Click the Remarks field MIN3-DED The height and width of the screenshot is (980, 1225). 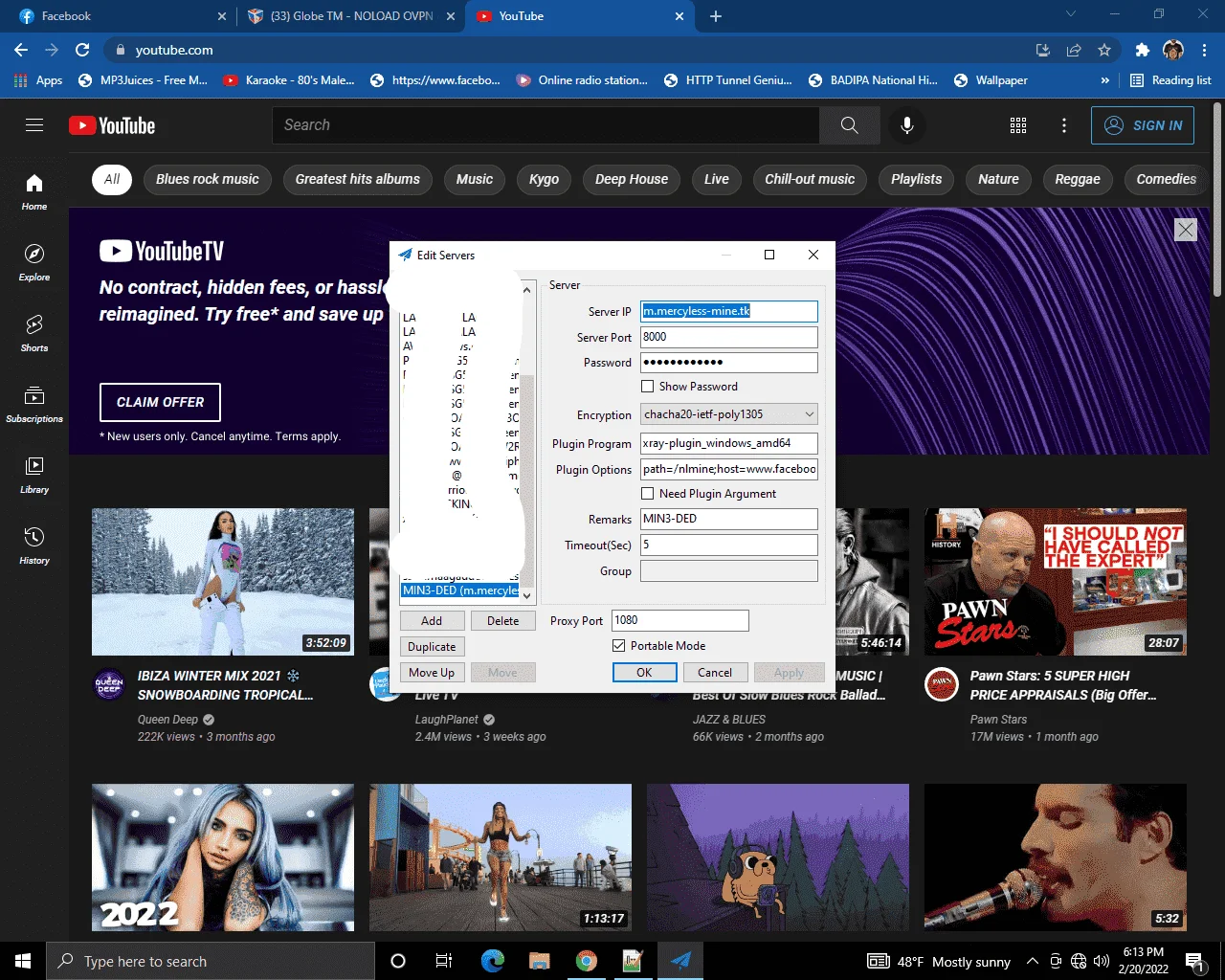click(729, 519)
